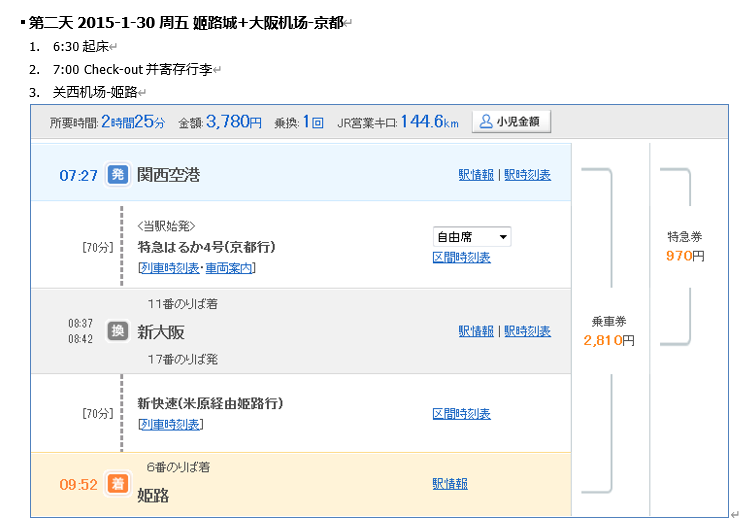Click the 09:52 arrival time
This screenshot has width=748, height=523.
pyautogui.click(x=78, y=484)
